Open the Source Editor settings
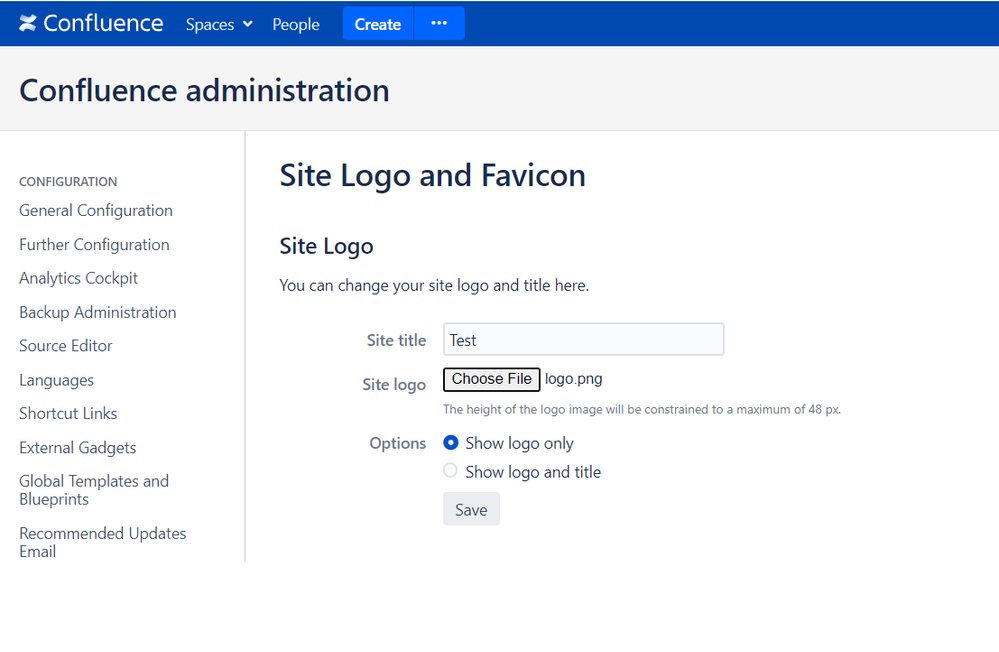 66,345
